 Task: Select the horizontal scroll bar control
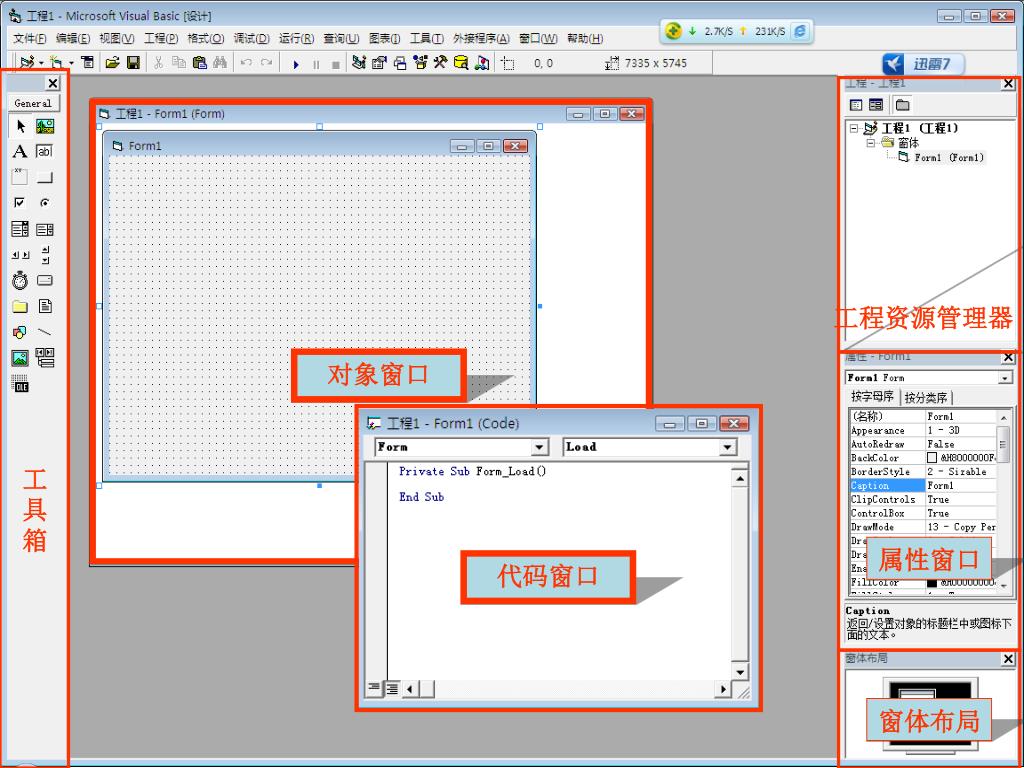pos(20,255)
